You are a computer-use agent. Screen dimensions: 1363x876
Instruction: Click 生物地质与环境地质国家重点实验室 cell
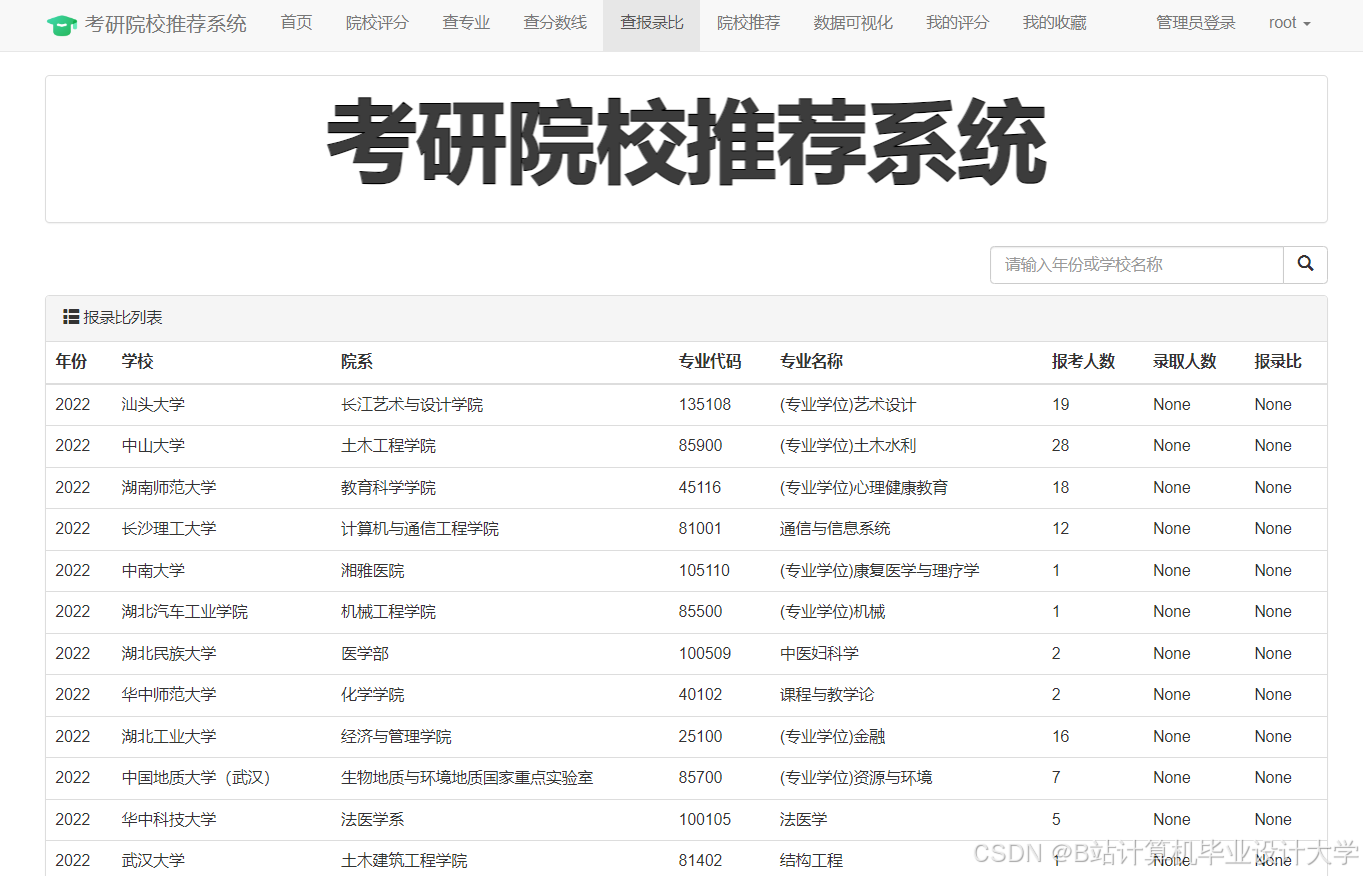466,778
